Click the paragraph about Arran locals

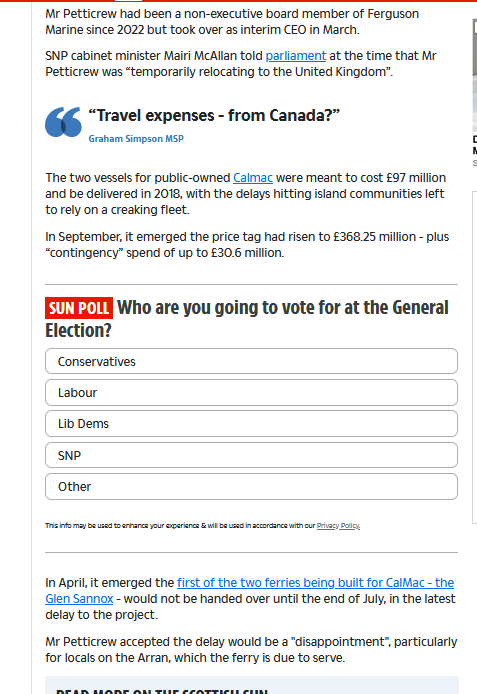click(x=251, y=650)
